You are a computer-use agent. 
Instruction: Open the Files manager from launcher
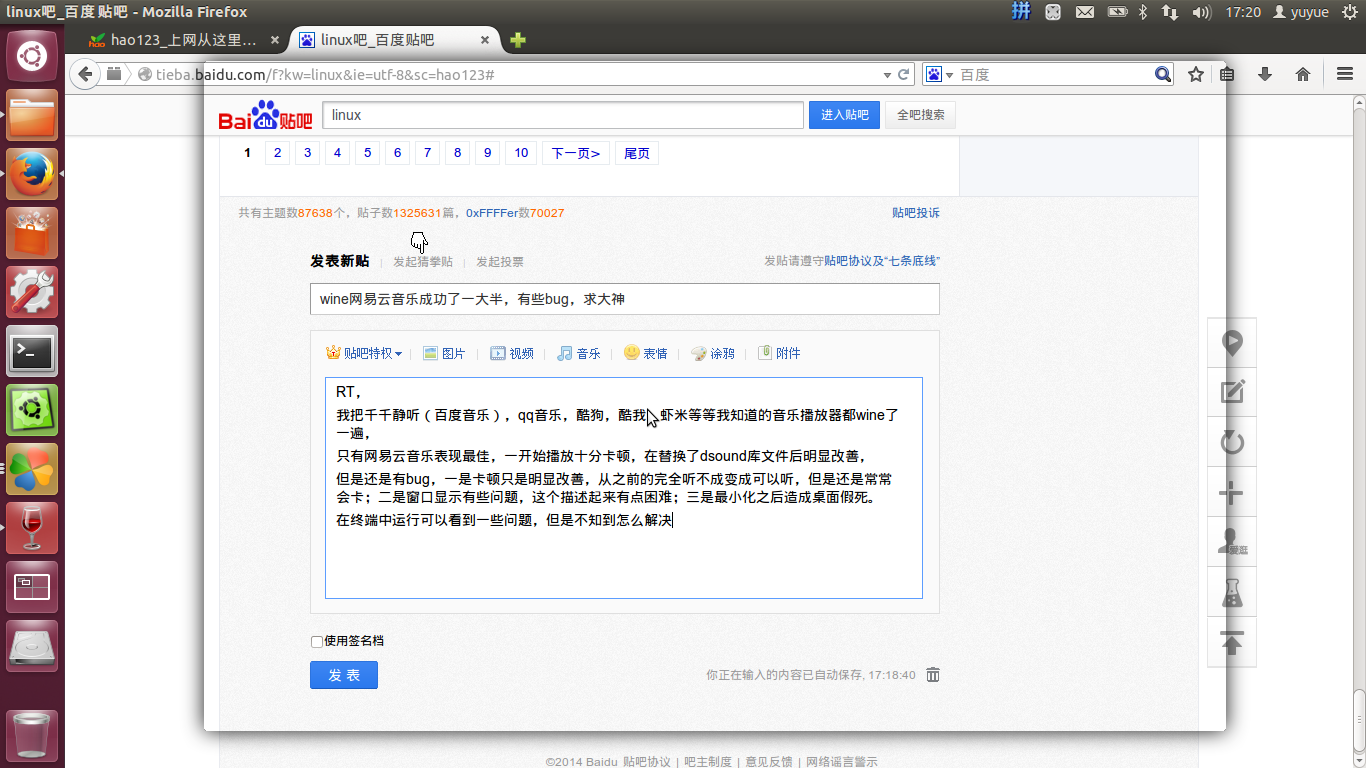[x=32, y=115]
